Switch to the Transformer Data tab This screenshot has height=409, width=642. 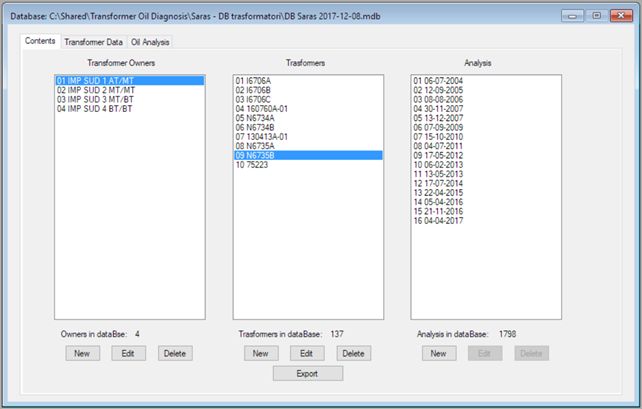93,42
